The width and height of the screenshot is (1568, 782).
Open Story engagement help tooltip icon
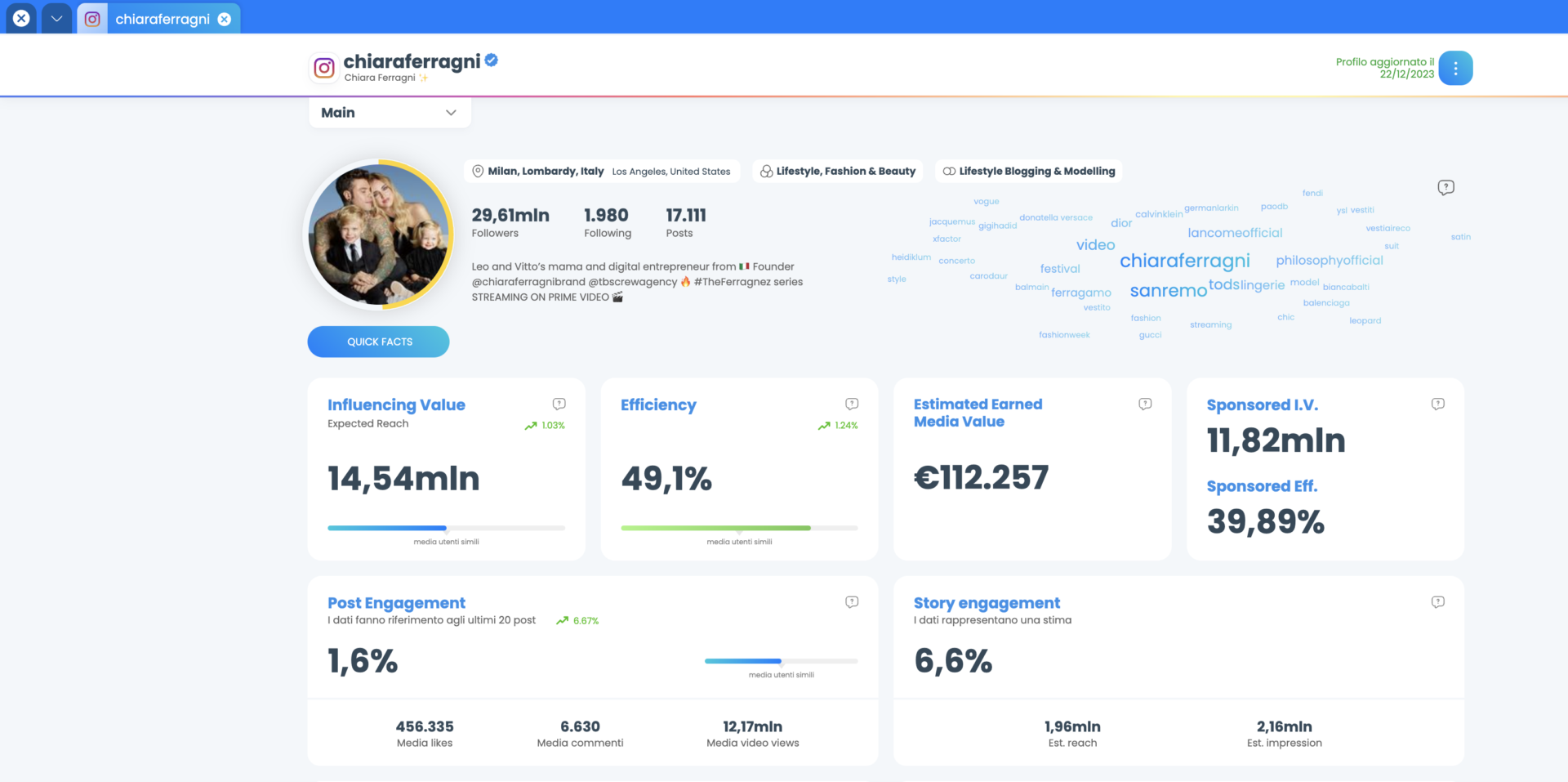[1438, 602]
